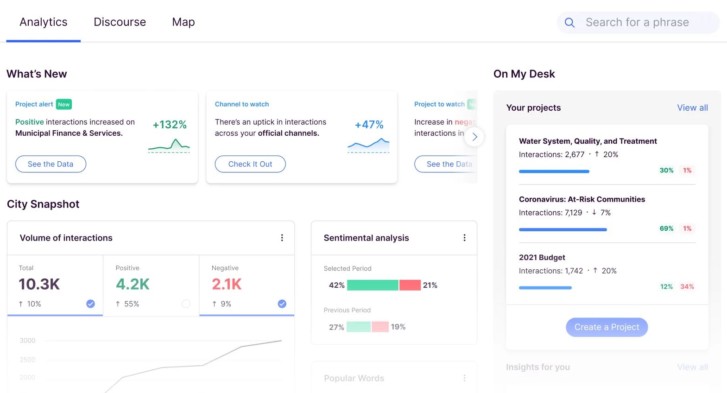The image size is (727, 393).
Task: Click the Municipal Finance & Services text
Action: pos(69,133)
